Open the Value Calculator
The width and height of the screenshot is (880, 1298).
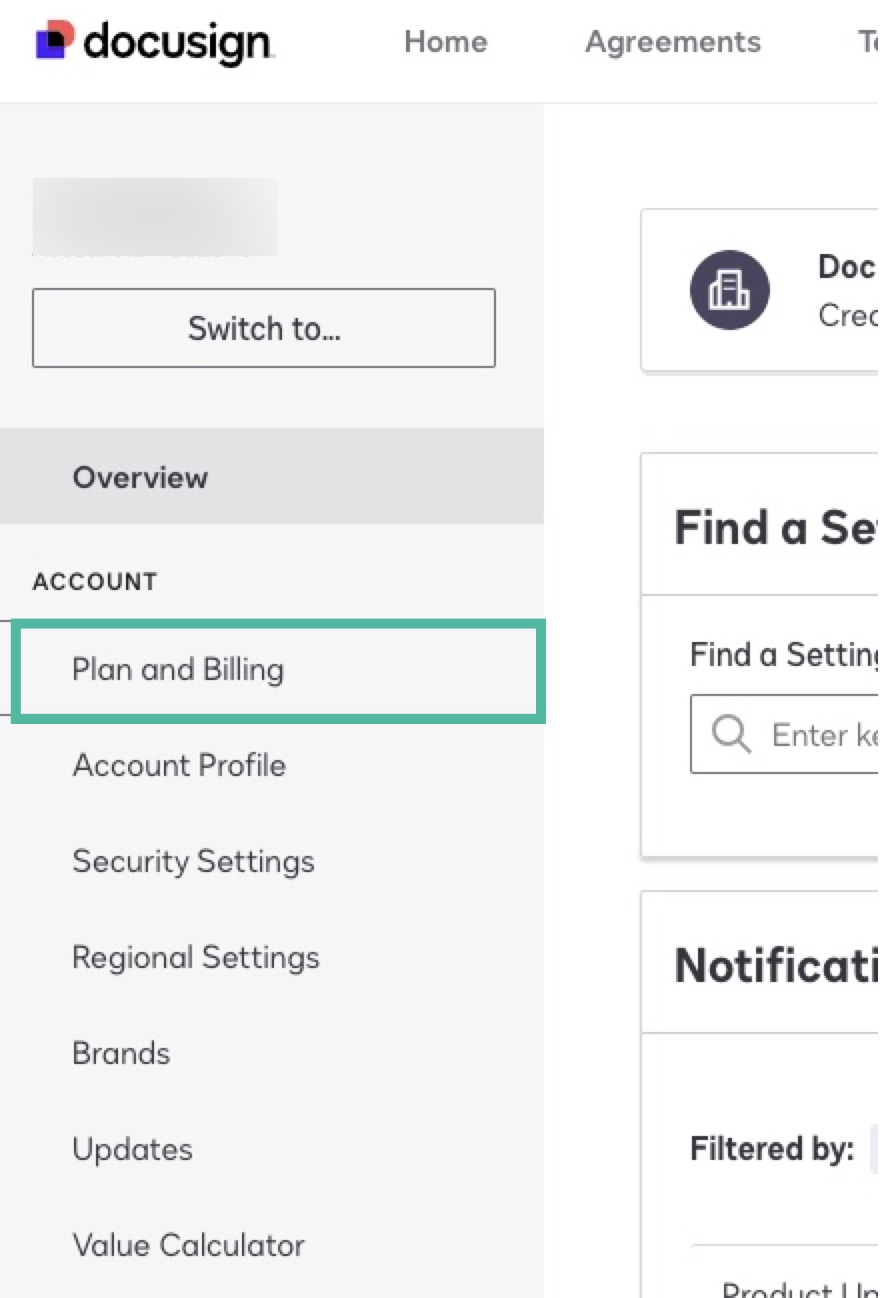(x=188, y=1245)
